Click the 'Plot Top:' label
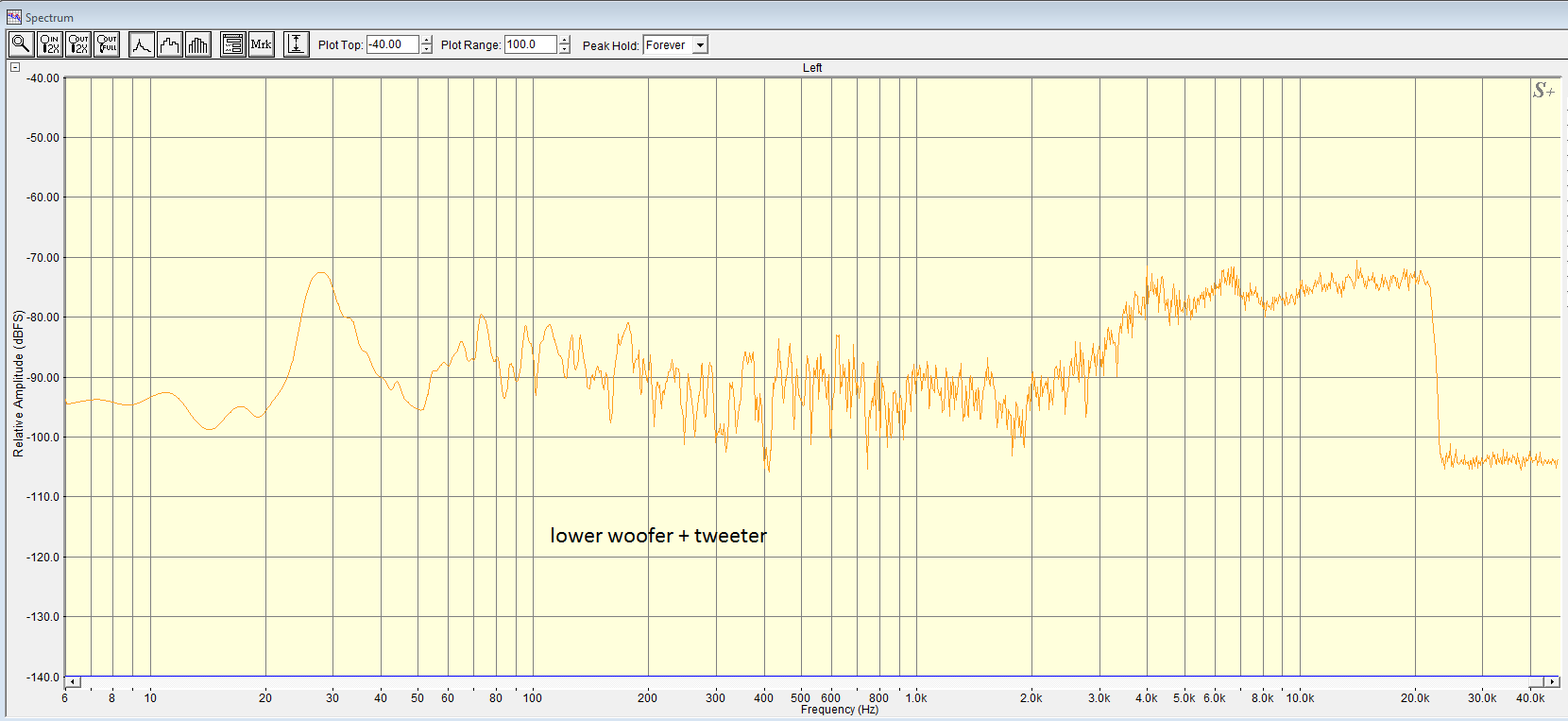The height and width of the screenshot is (721, 1568). pyautogui.click(x=341, y=45)
